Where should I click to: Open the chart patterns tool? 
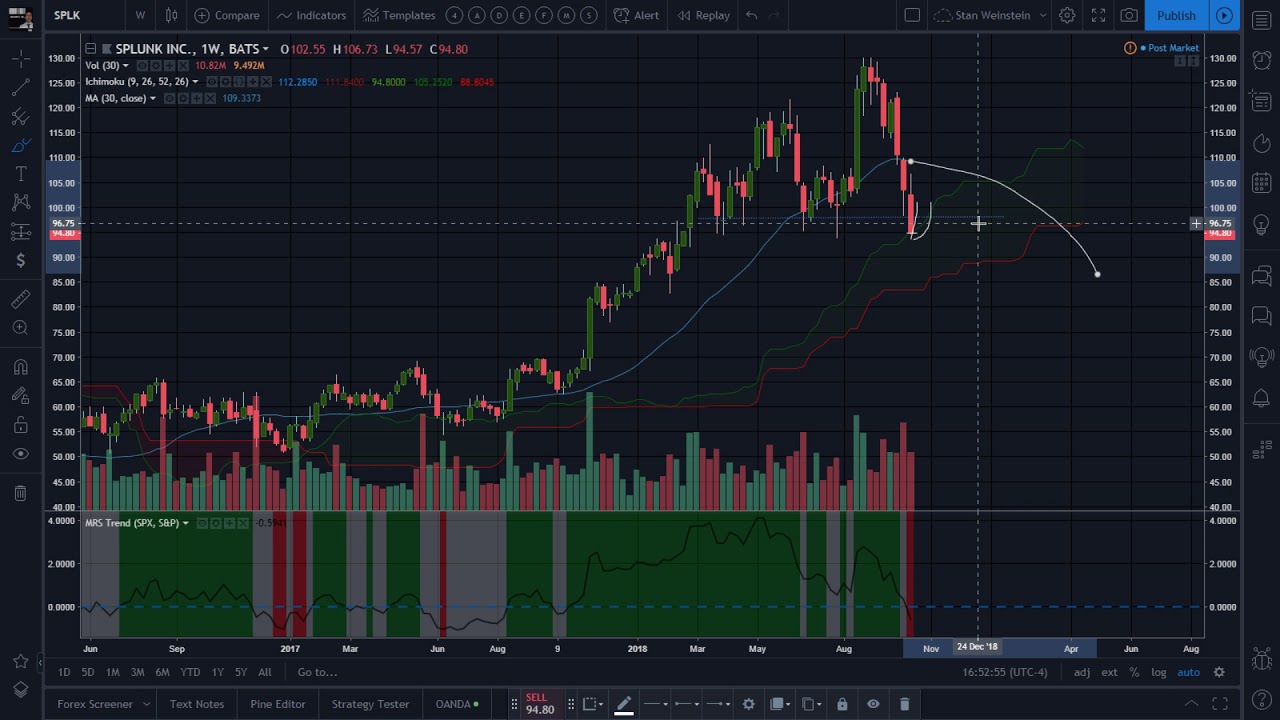[x=20, y=203]
